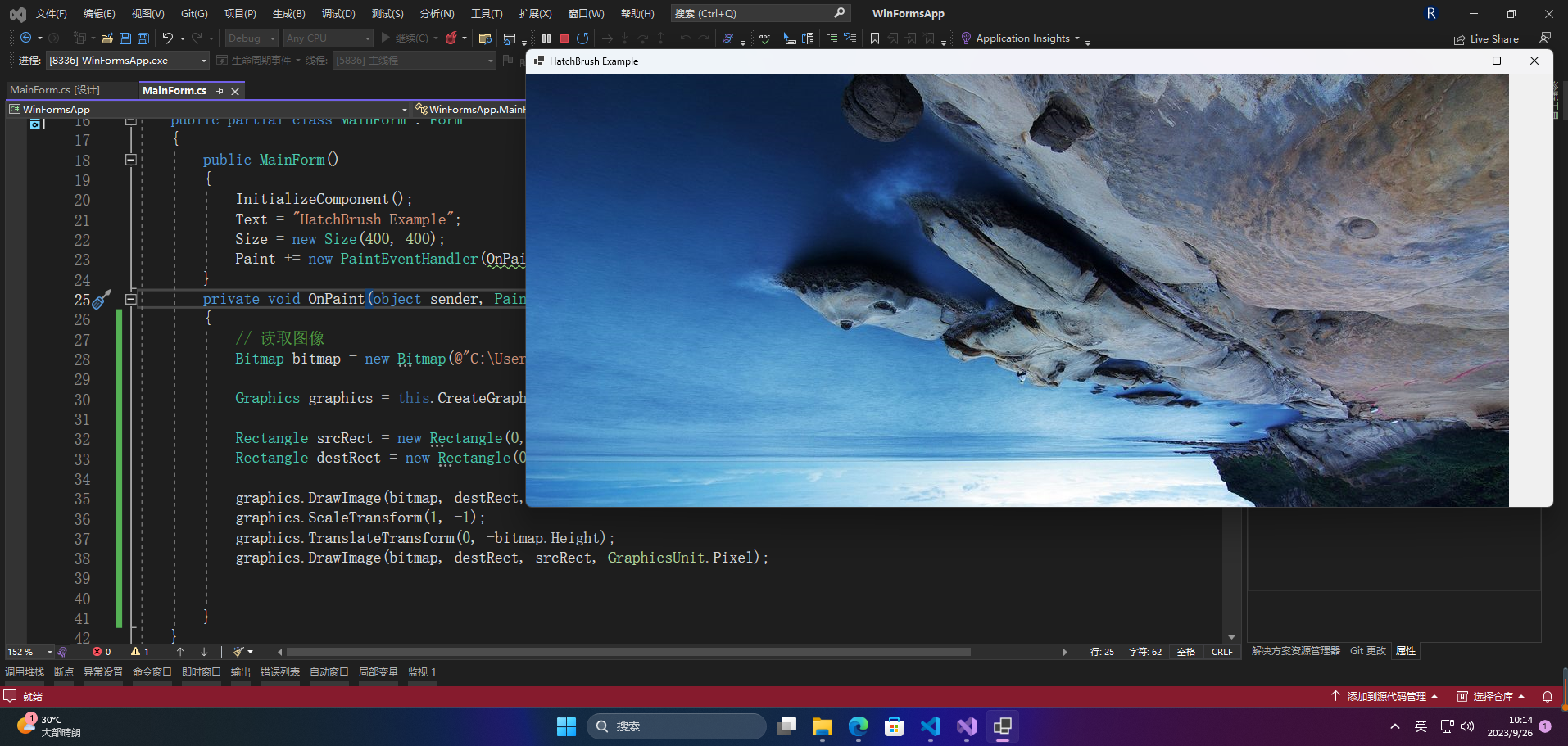The height and width of the screenshot is (746, 1568).
Task: Toggle bookmark with the bookmark icon
Action: pos(875,38)
